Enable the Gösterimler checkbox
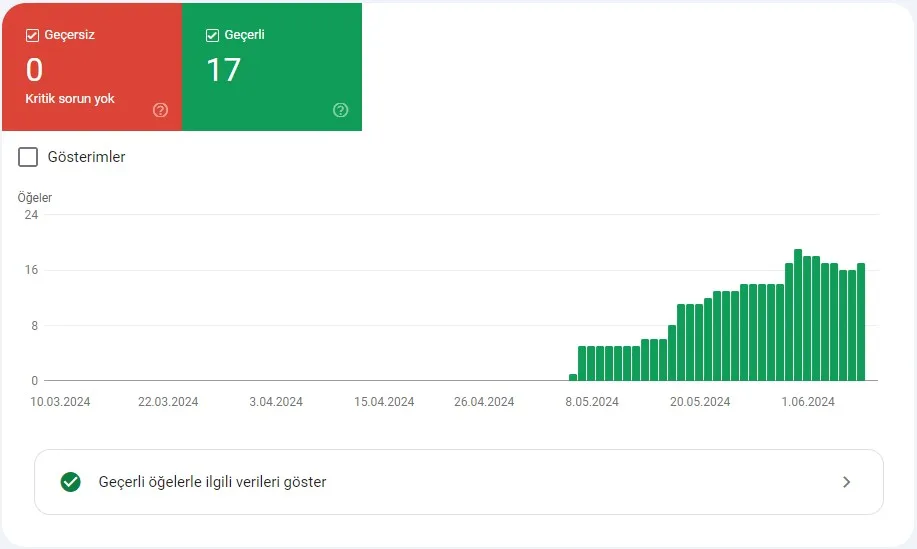This screenshot has height=549, width=917. (x=28, y=157)
